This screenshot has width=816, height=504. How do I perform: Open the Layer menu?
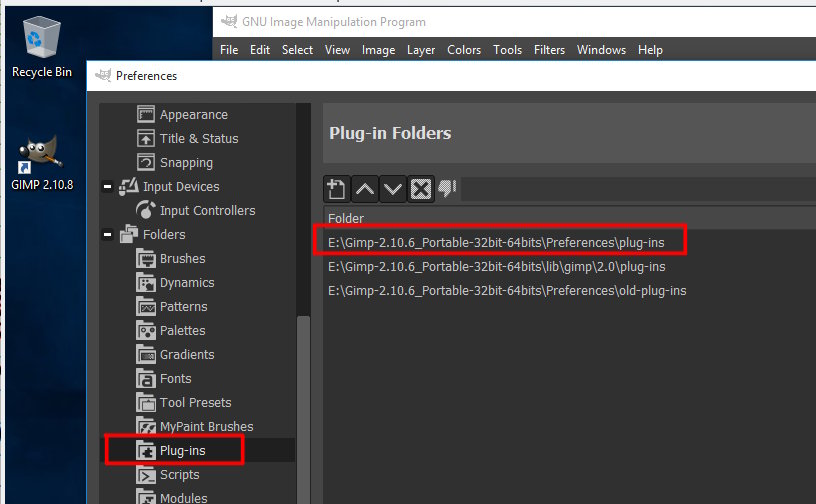420,49
